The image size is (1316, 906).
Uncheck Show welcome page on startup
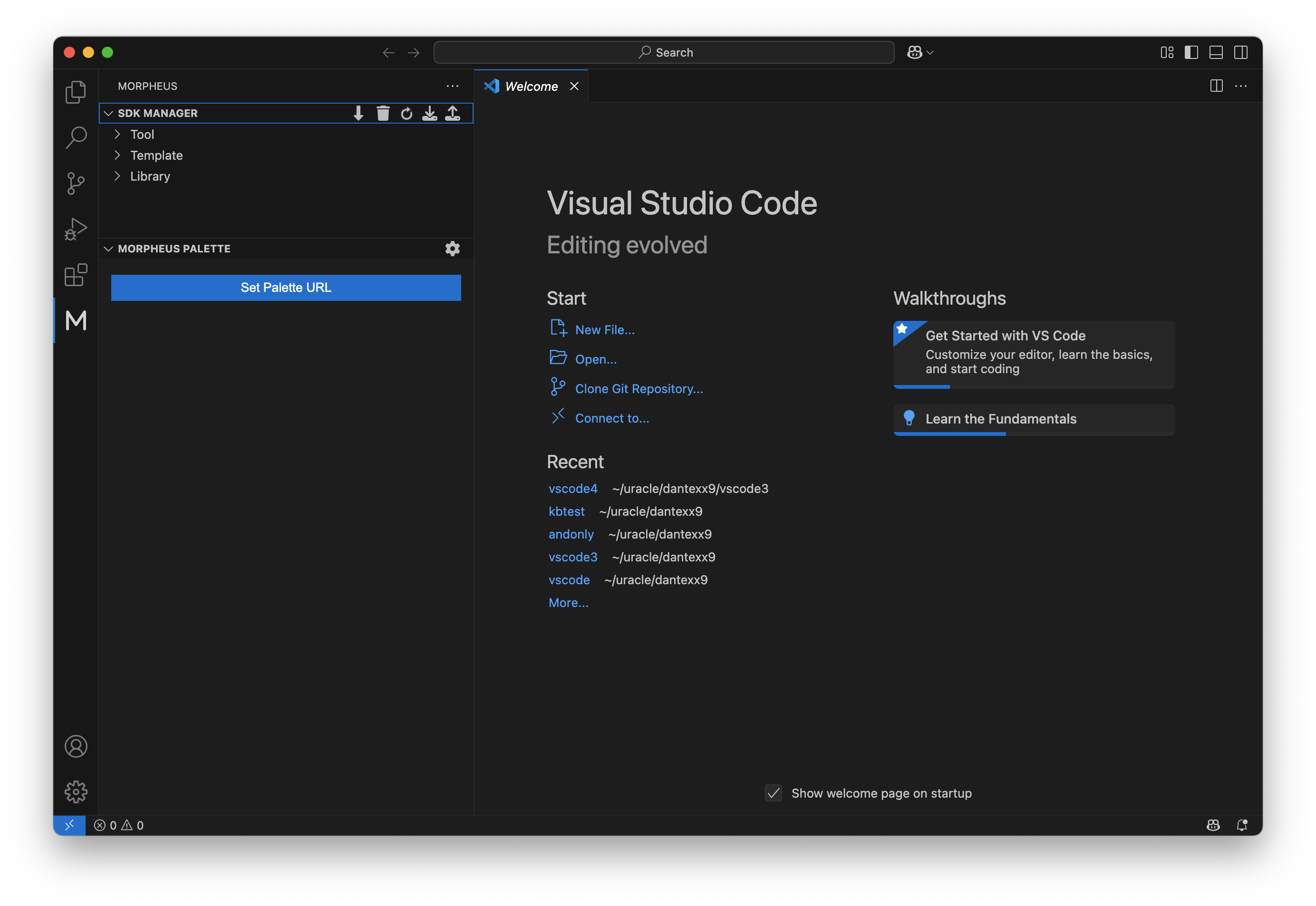pos(773,793)
